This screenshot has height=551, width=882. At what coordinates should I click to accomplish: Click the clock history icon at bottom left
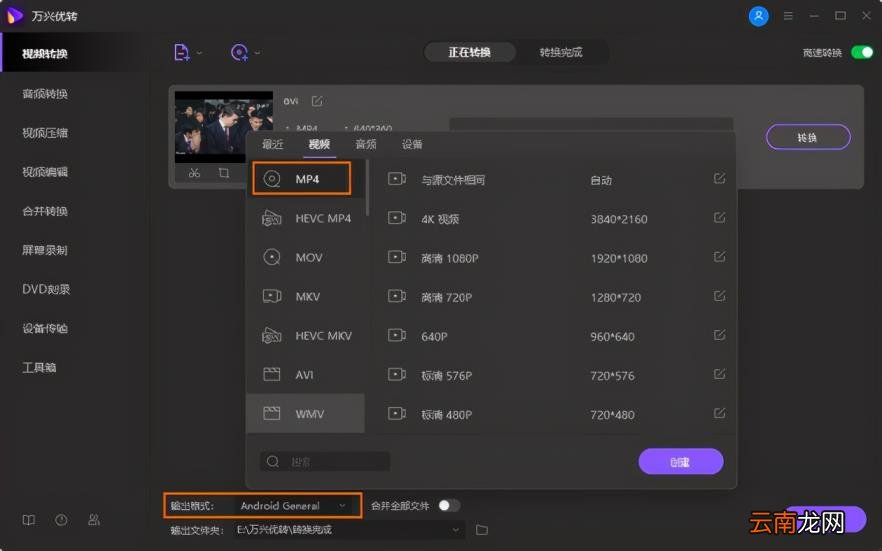61,520
